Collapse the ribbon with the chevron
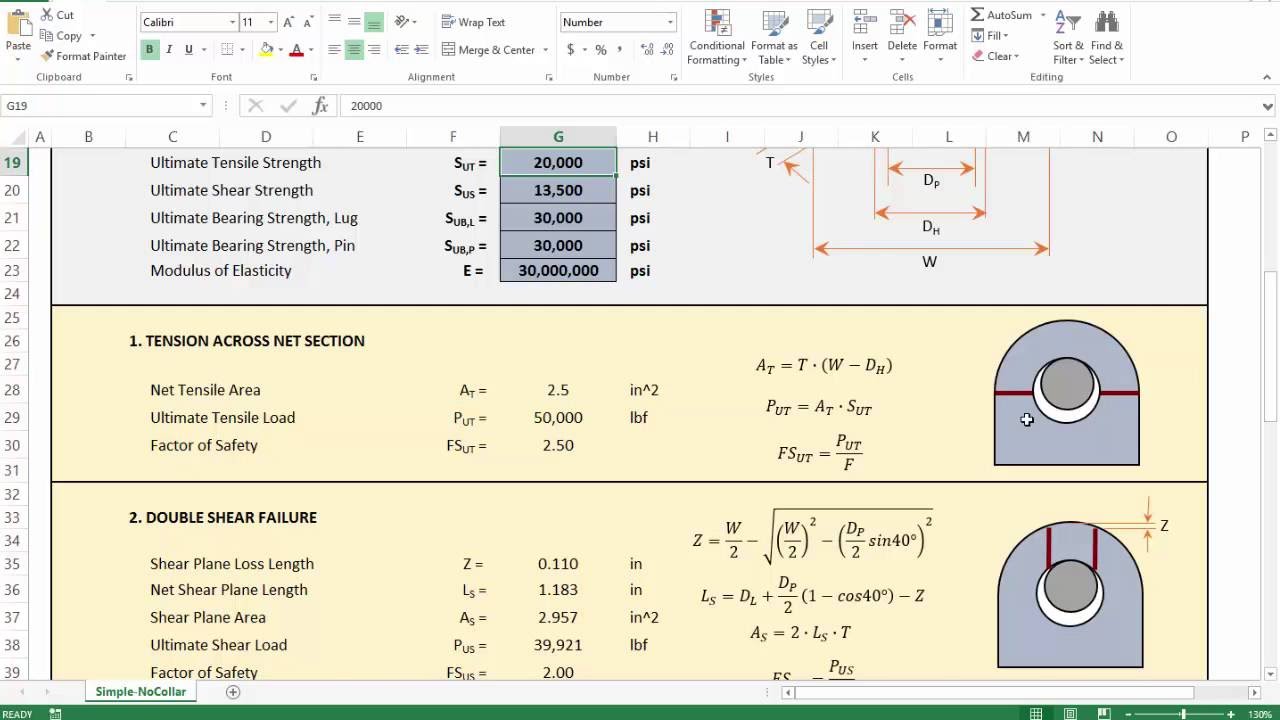The height and width of the screenshot is (720, 1280). coord(1266,77)
